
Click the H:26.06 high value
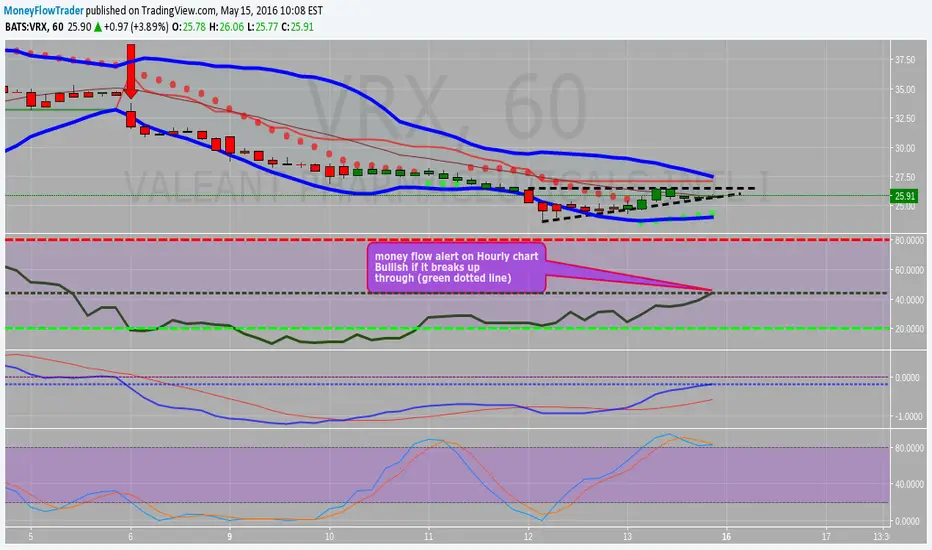226,27
